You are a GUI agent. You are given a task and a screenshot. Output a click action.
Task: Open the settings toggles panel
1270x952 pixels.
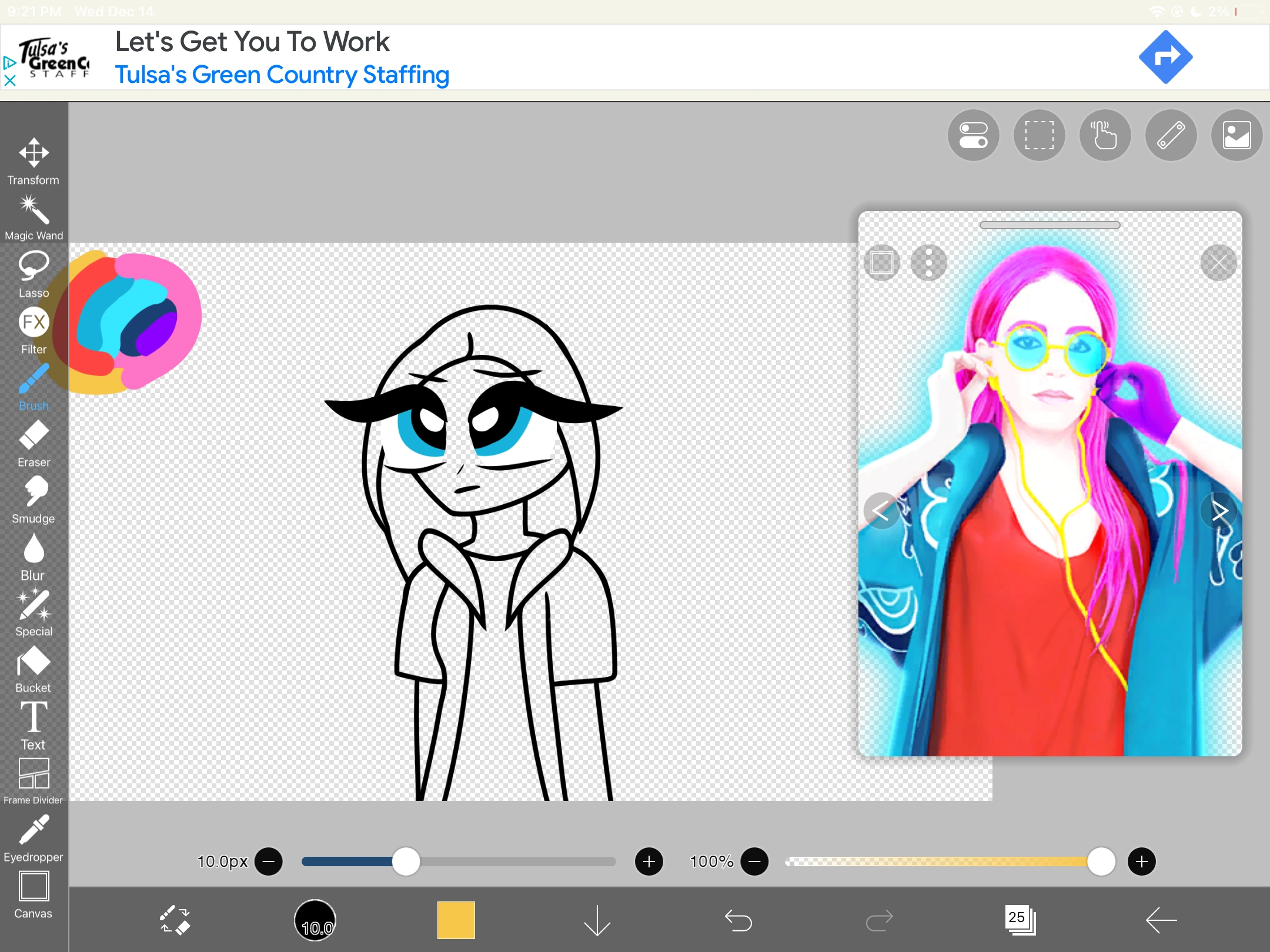(x=972, y=135)
